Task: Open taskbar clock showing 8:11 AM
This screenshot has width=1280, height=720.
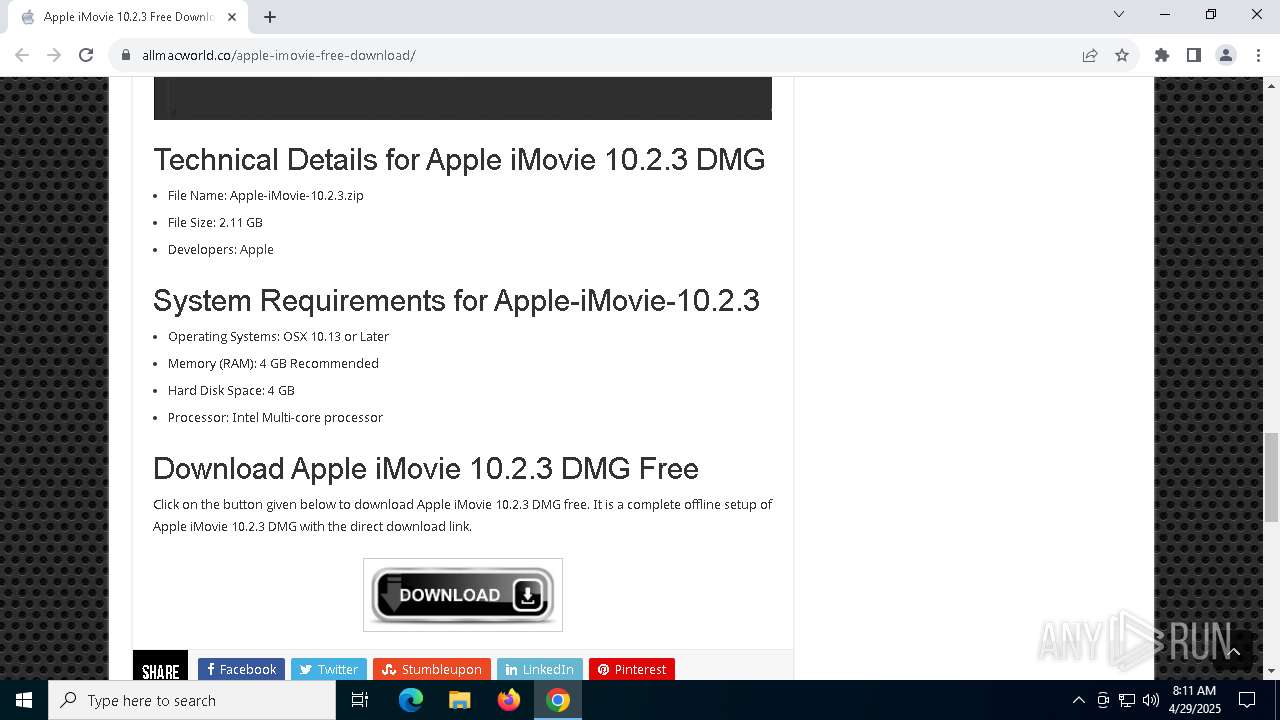Action: [x=1194, y=700]
